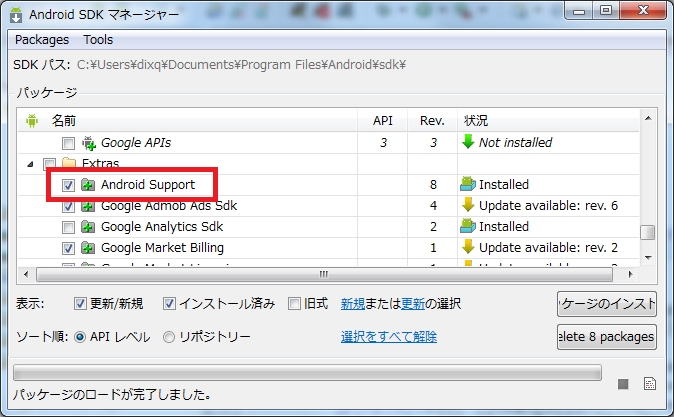Open the log document icon at bottom right
This screenshot has width=674, height=417.
(x=649, y=383)
